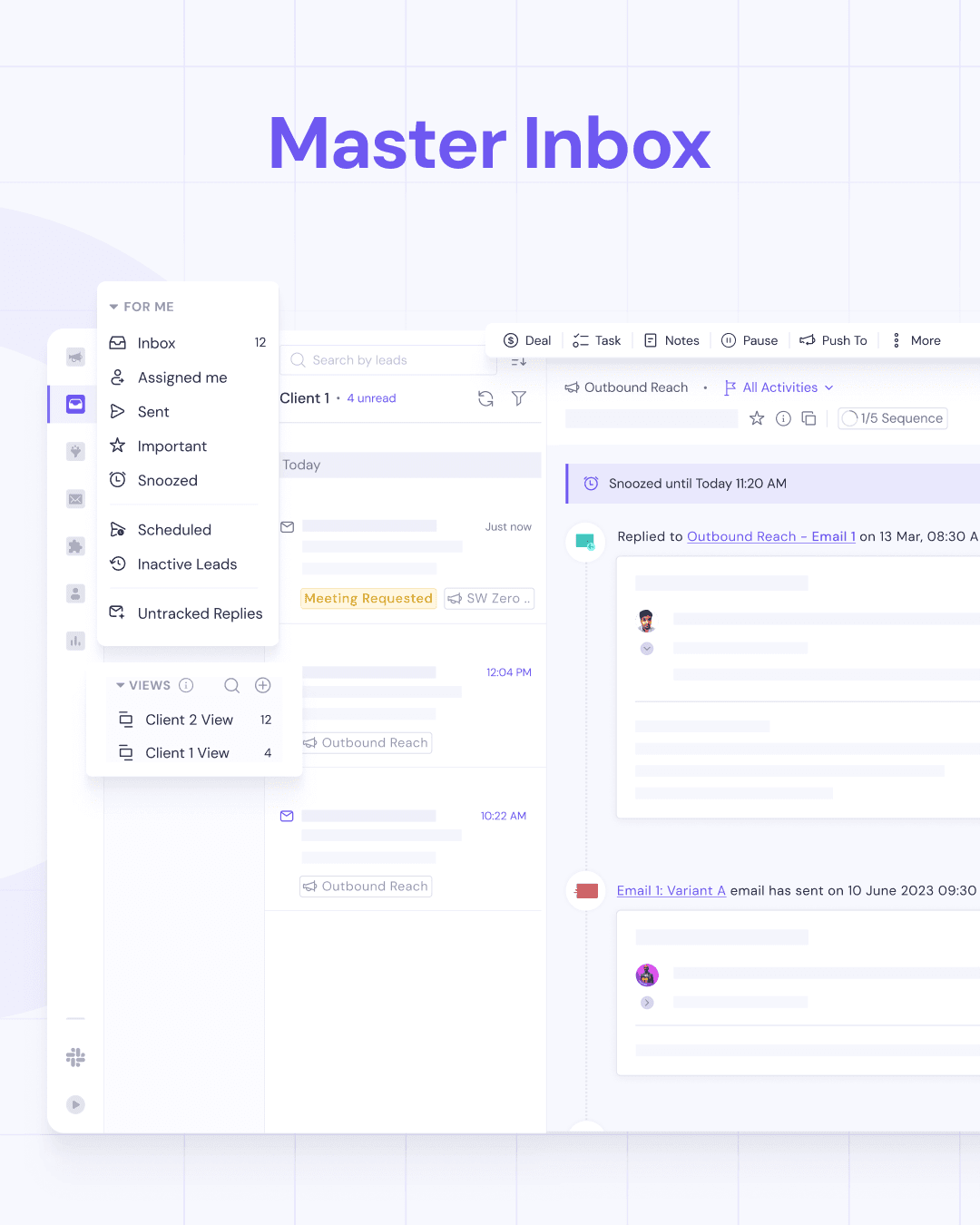Click the copy icon beside info icon
Viewport: 980px width, 1225px height.
click(x=808, y=418)
